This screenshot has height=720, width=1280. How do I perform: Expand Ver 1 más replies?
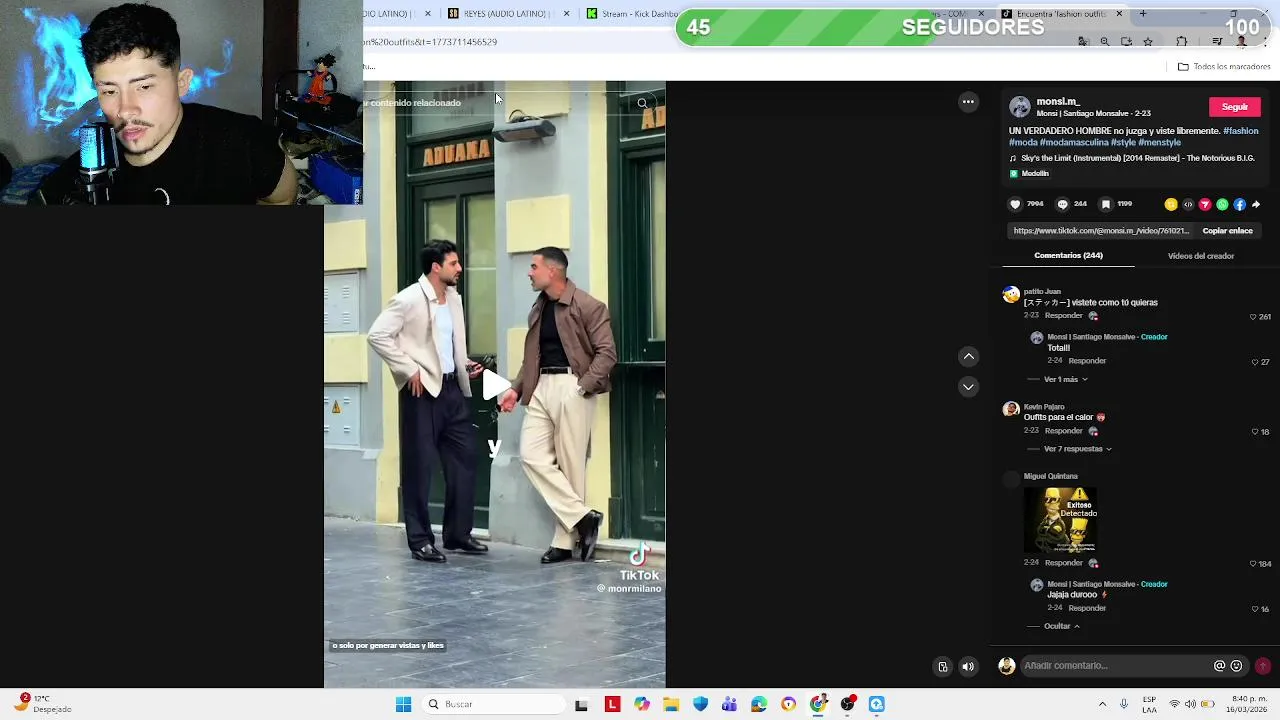click(x=1066, y=380)
